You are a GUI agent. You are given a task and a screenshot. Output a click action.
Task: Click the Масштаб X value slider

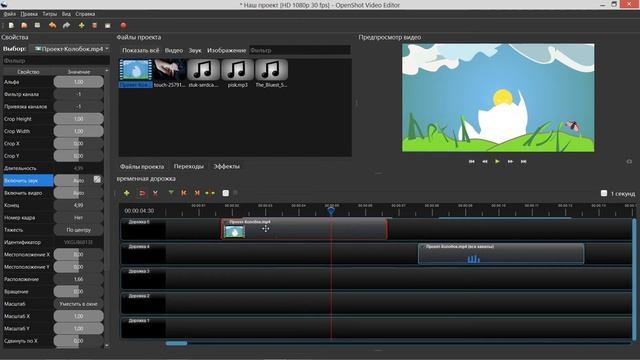click(x=78, y=316)
